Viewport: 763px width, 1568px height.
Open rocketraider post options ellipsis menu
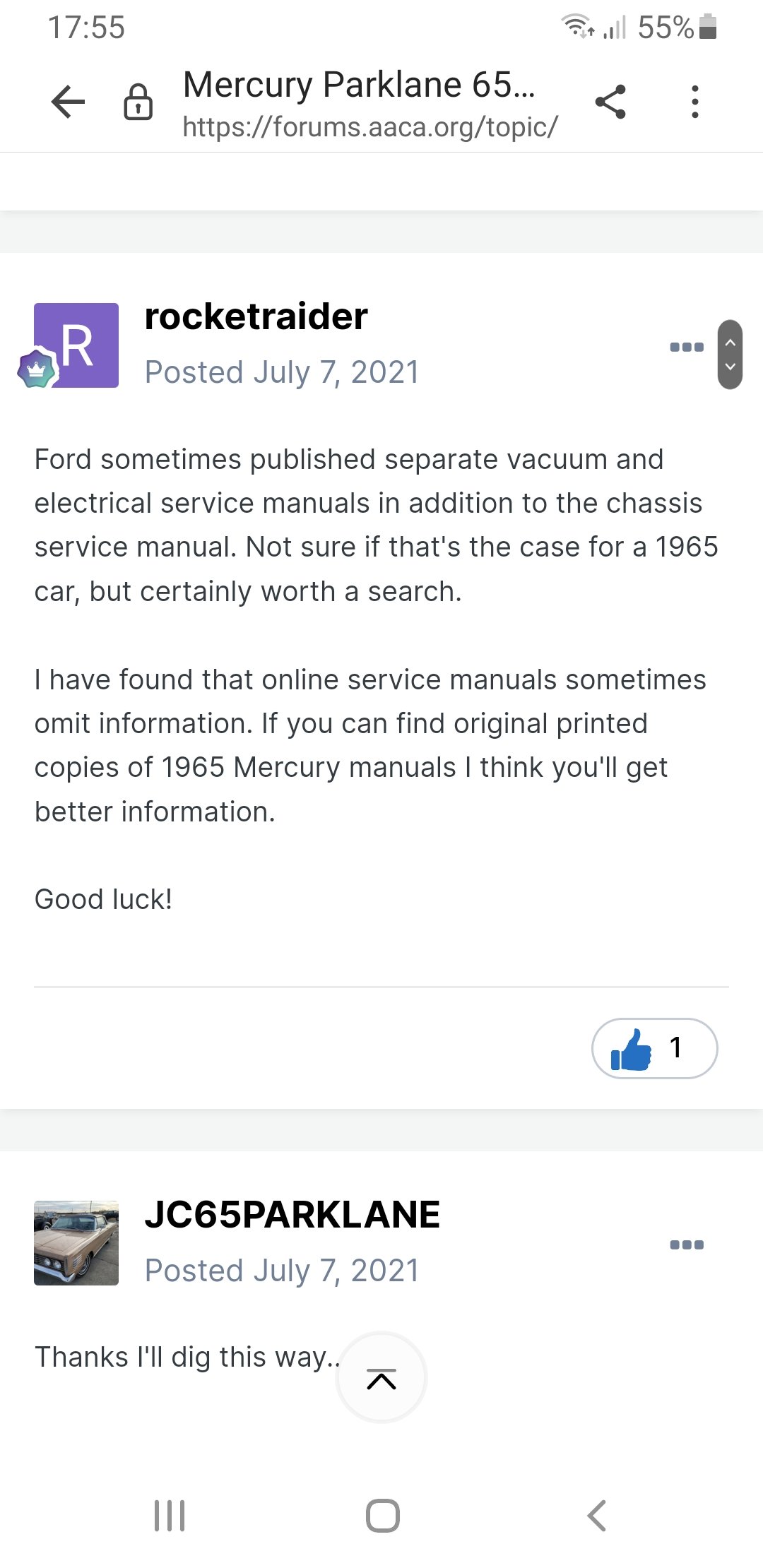pos(687,347)
